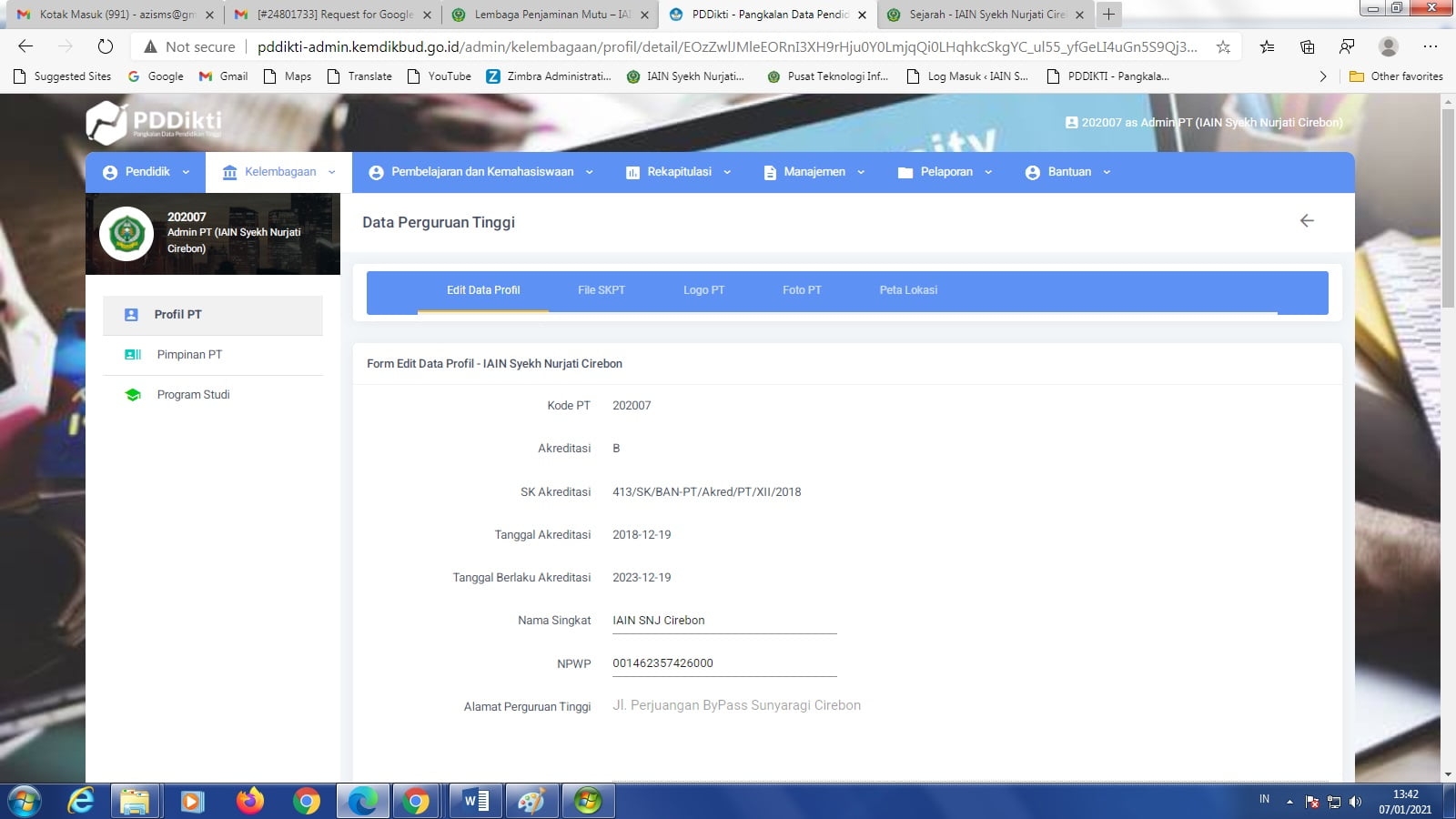Open the browser Collections icon
The image size is (1456, 819).
(1307, 46)
